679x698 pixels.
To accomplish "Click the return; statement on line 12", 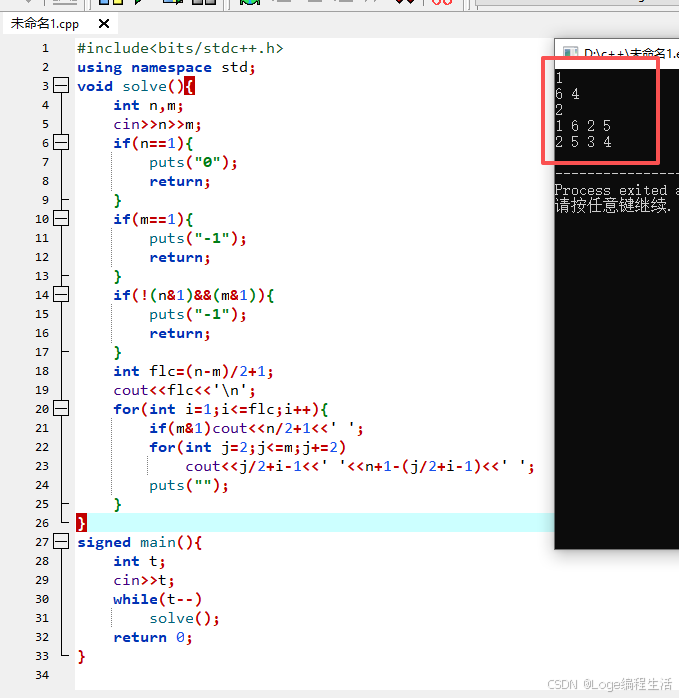I will pos(180,257).
